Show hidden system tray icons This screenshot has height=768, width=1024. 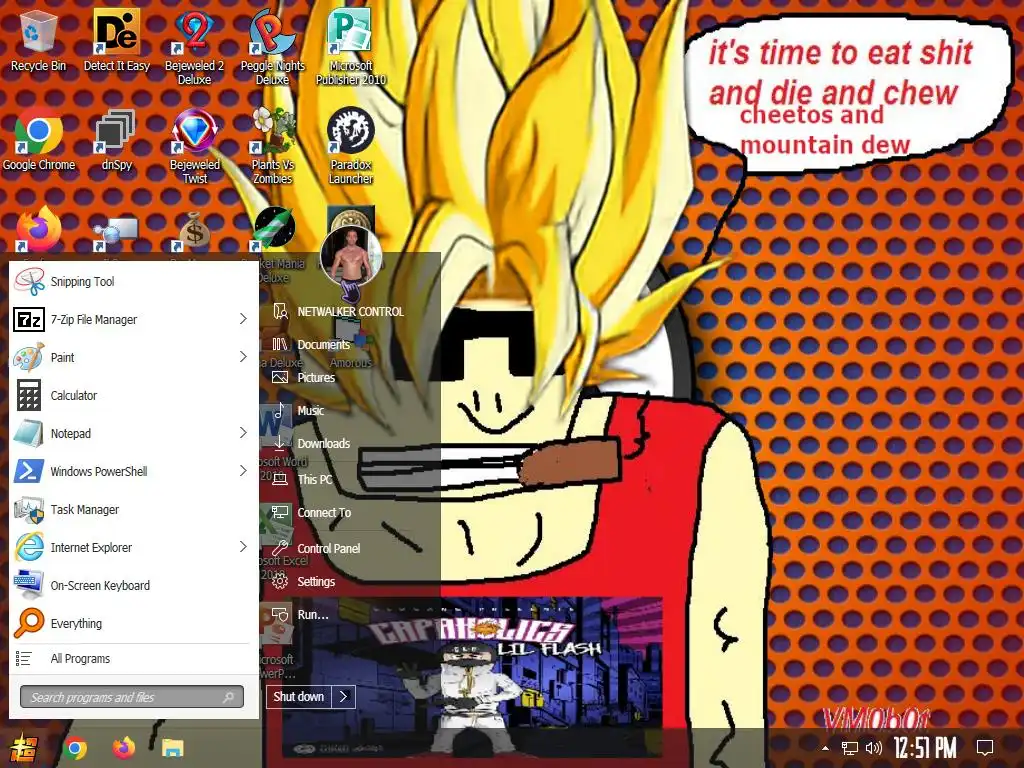click(x=825, y=748)
